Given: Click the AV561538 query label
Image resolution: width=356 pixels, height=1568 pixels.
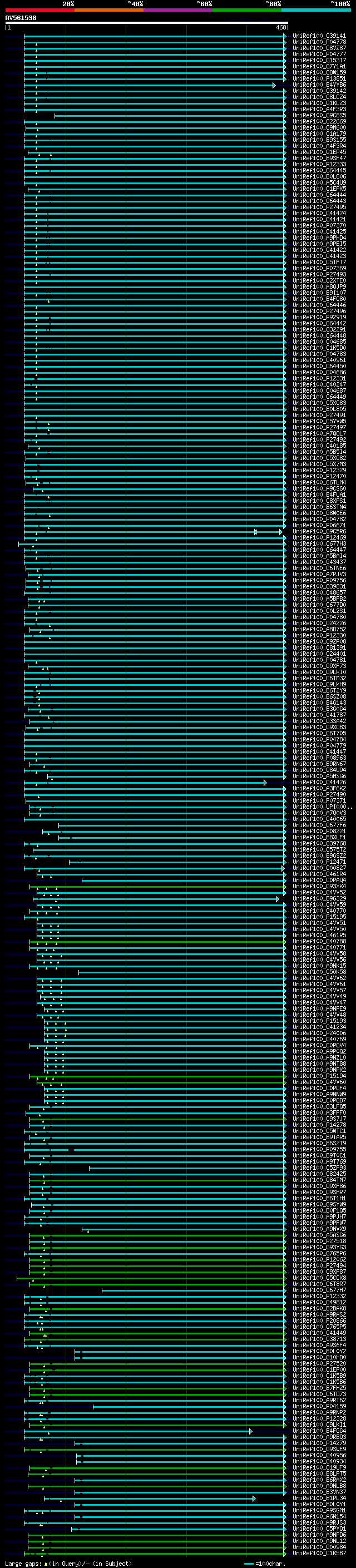Looking at the screenshot, I should pos(21,18).
